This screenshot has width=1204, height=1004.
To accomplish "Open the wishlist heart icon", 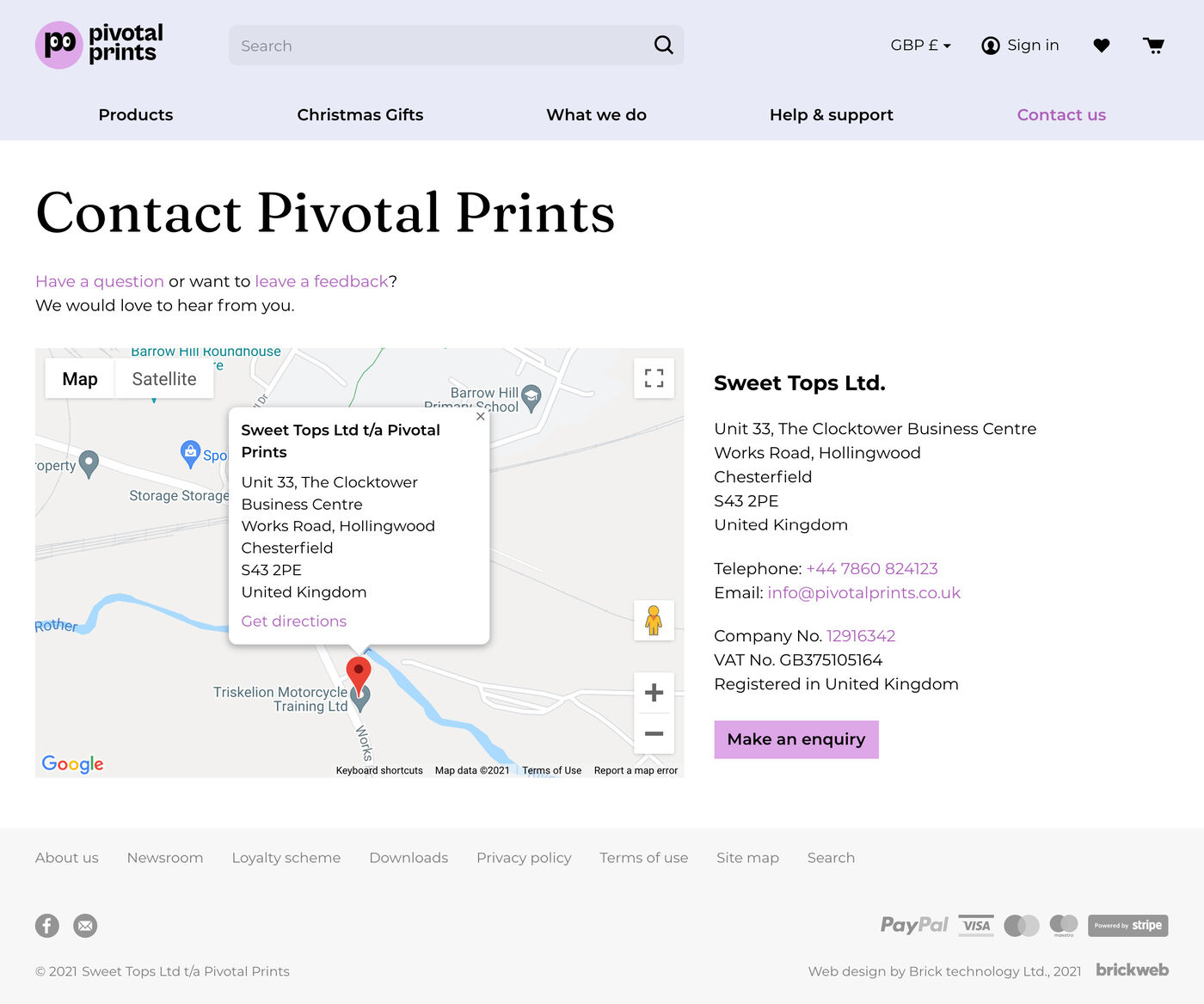I will 1102,45.
